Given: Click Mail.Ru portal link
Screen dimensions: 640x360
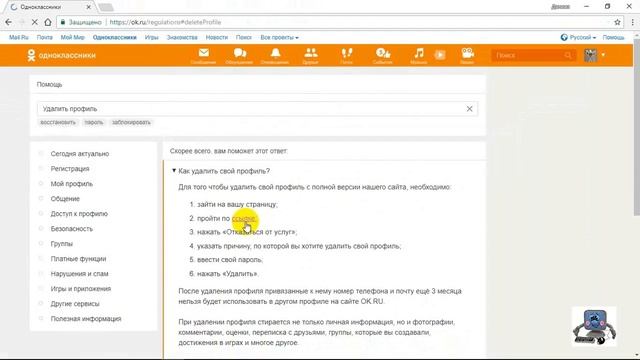Looking at the screenshot, I should point(19,37).
